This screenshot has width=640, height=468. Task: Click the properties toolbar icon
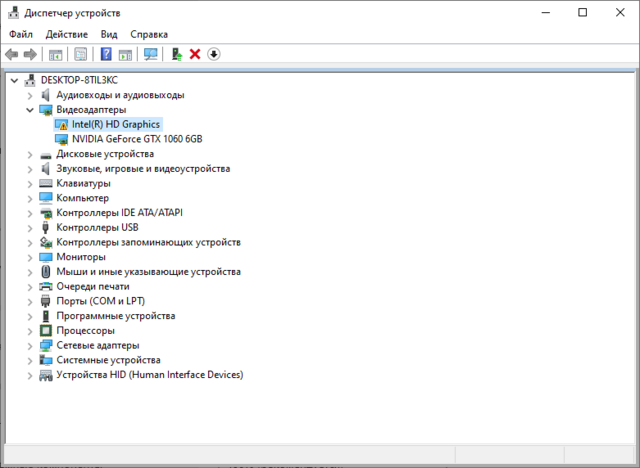coord(81,54)
